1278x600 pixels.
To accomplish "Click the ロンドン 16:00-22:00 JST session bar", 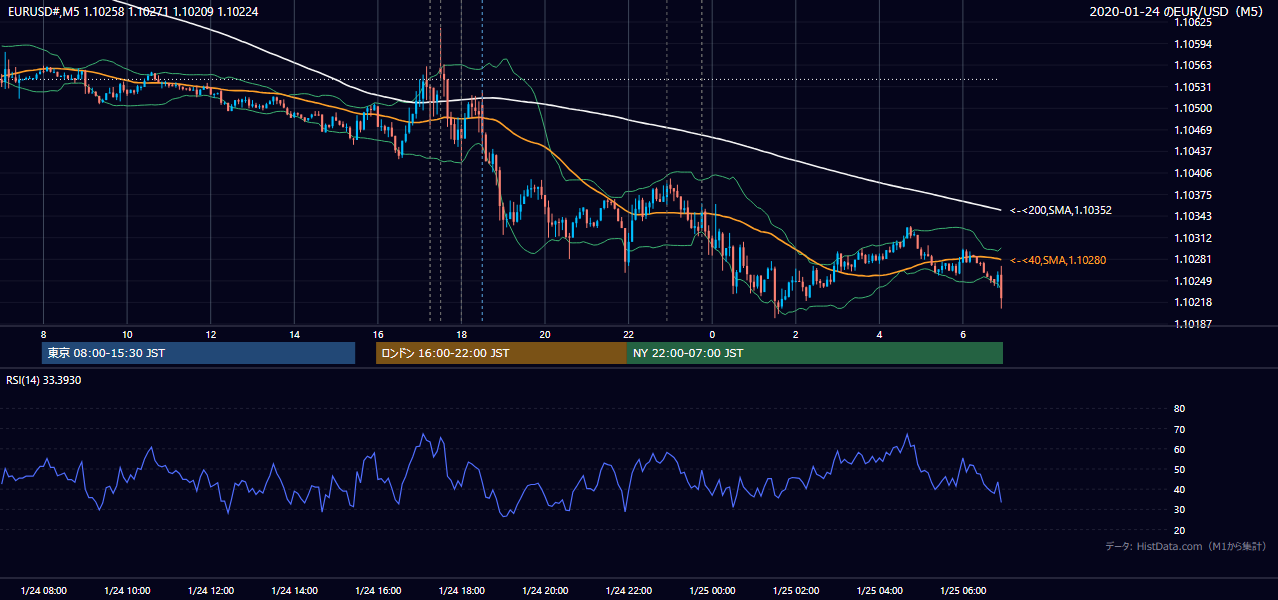I will click(x=501, y=353).
